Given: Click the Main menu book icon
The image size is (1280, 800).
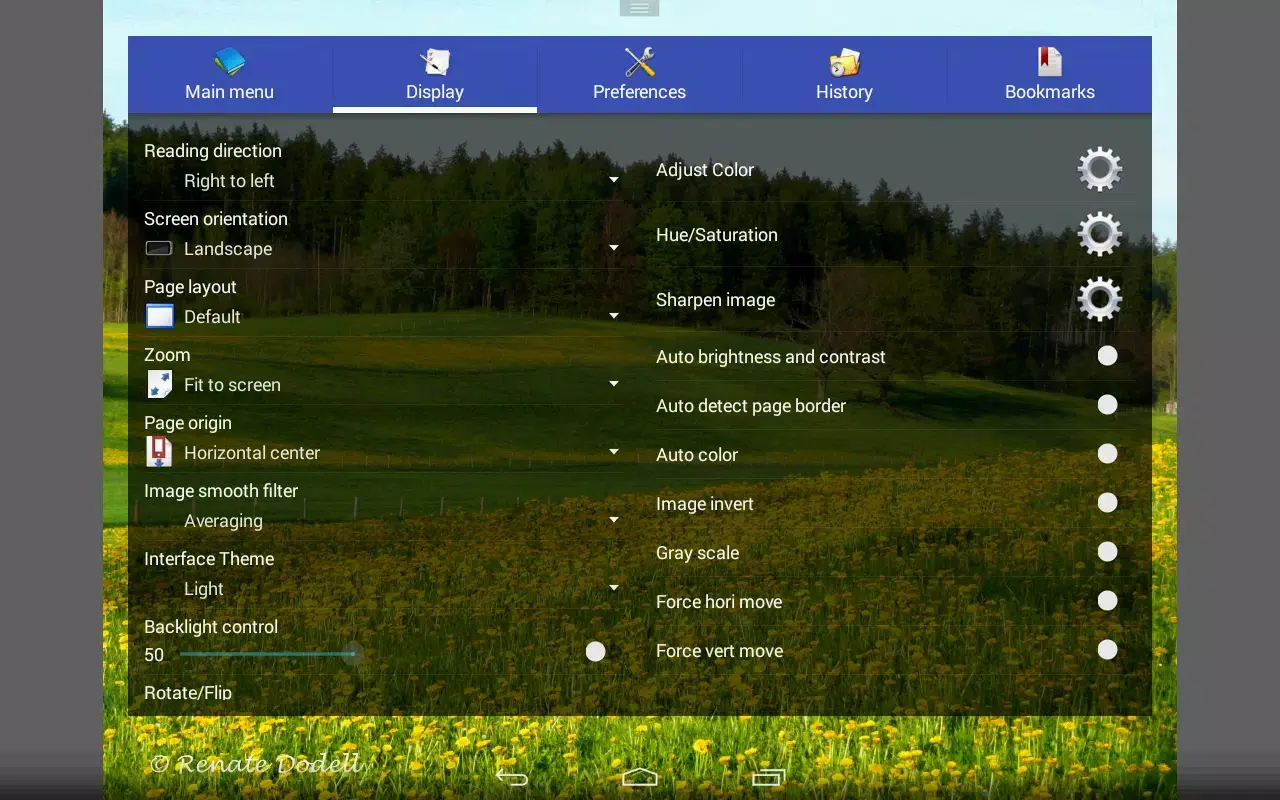Looking at the screenshot, I should (x=228, y=60).
